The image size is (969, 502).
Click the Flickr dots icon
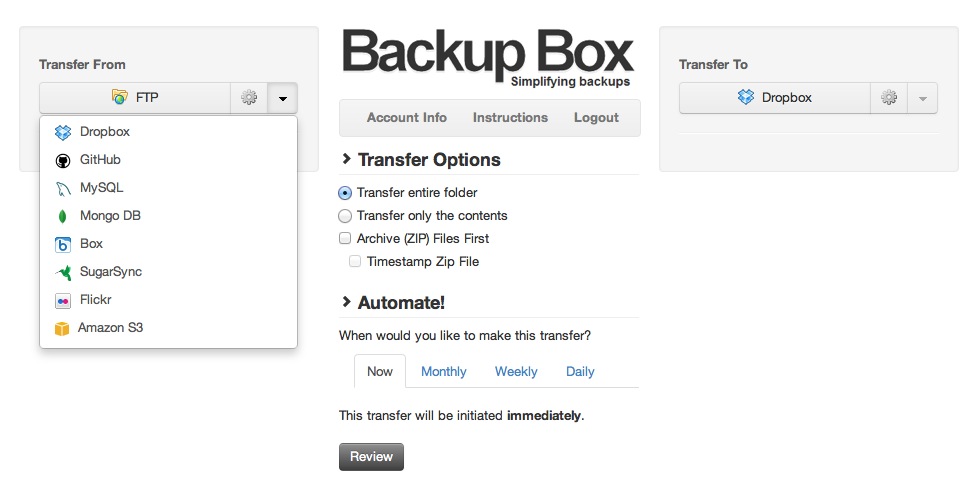click(x=63, y=301)
